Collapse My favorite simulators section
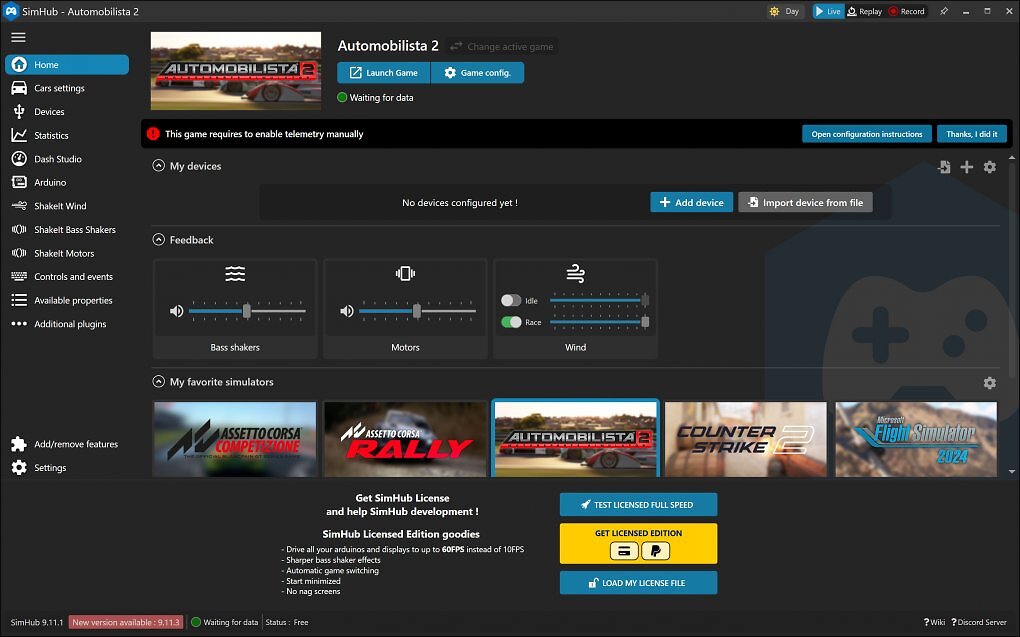The height and width of the screenshot is (637, 1020). (x=158, y=381)
